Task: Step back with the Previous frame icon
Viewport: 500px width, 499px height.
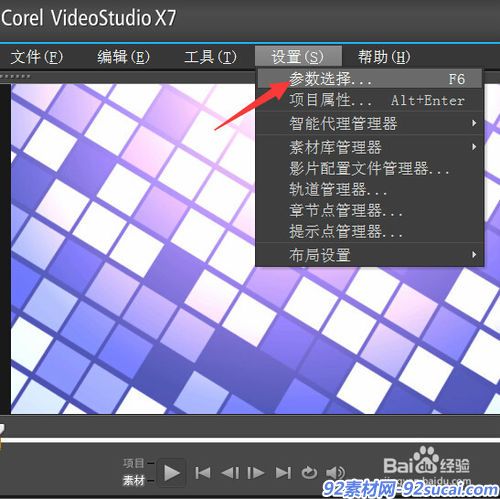Action: (230, 473)
